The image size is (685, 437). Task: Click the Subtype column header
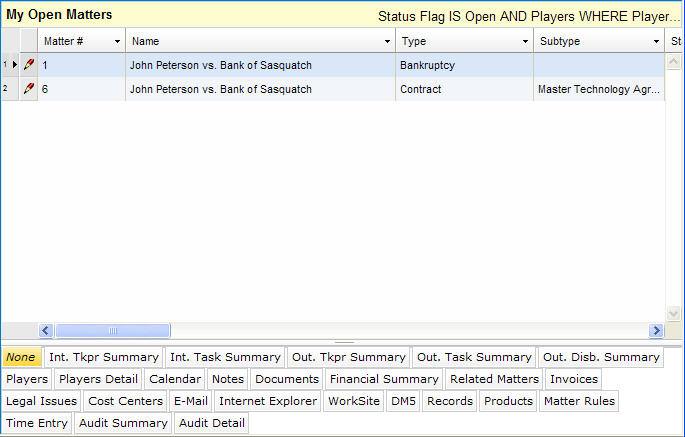[x=599, y=41]
